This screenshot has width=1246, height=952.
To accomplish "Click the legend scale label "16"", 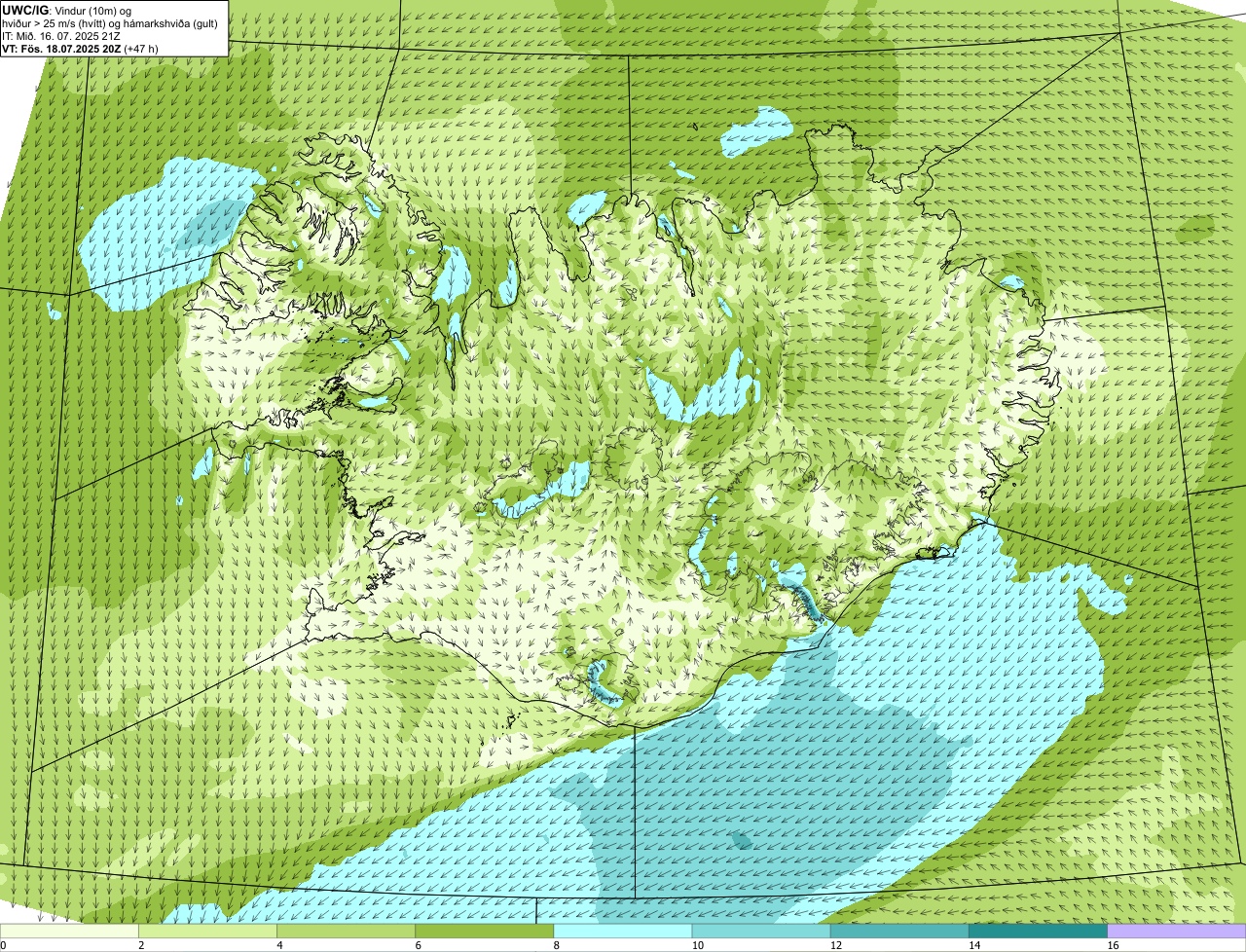I will [x=1112, y=945].
